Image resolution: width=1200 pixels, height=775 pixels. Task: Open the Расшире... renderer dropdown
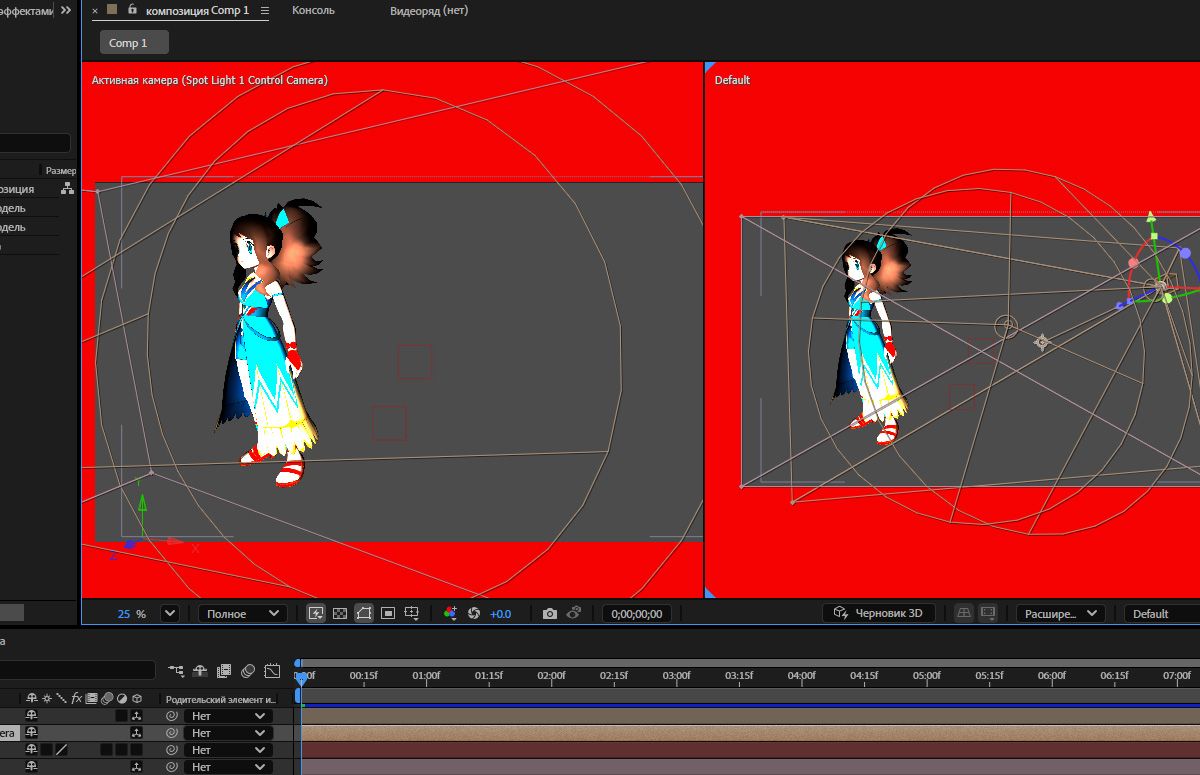1059,613
